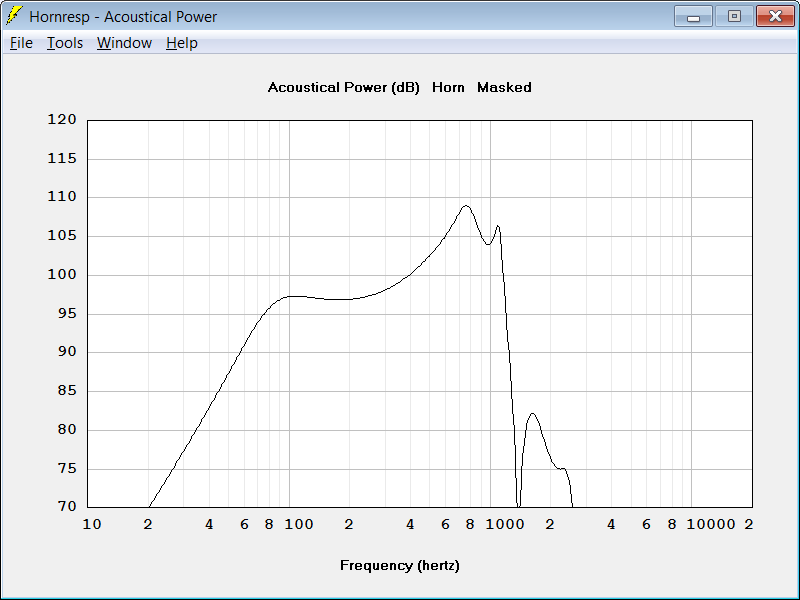Click the 1000 label on frequency axis
Image resolution: width=800 pixels, height=600 pixels.
[x=505, y=524]
